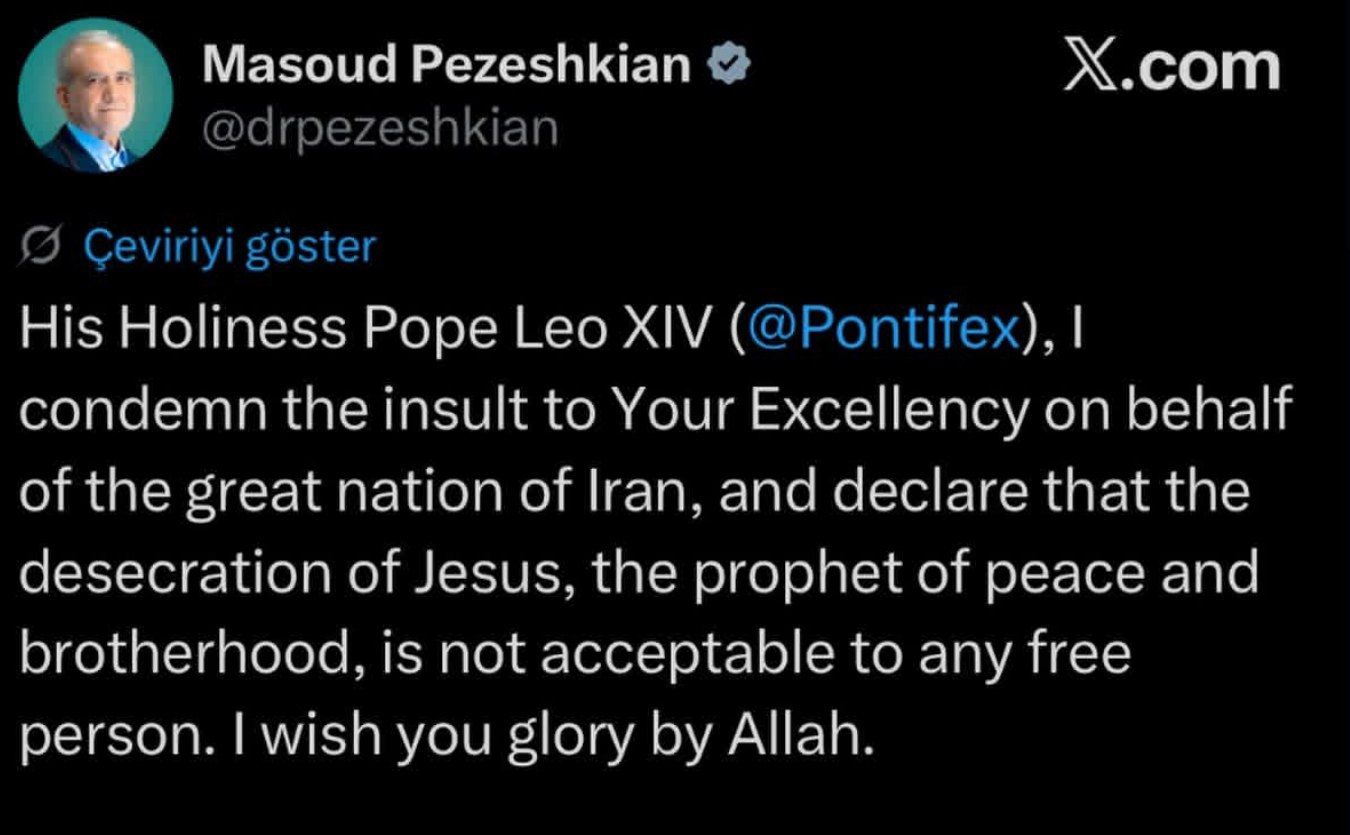The image size is (1350, 835).
Task: Open the @Pontifex mention link
Action: (x=888, y=330)
